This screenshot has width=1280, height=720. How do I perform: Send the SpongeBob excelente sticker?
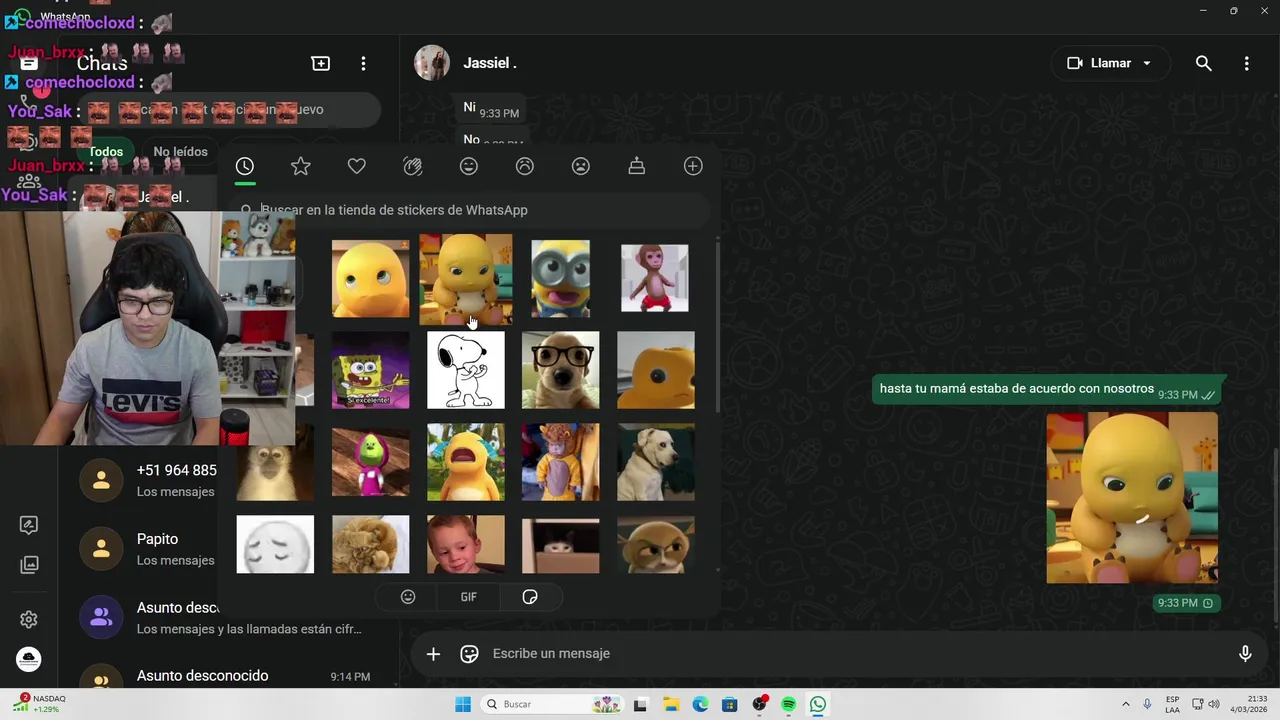click(x=370, y=370)
